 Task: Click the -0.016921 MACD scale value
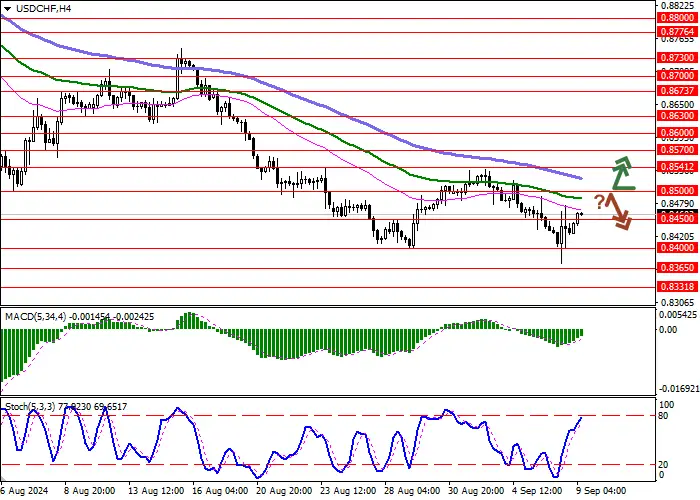click(678, 389)
